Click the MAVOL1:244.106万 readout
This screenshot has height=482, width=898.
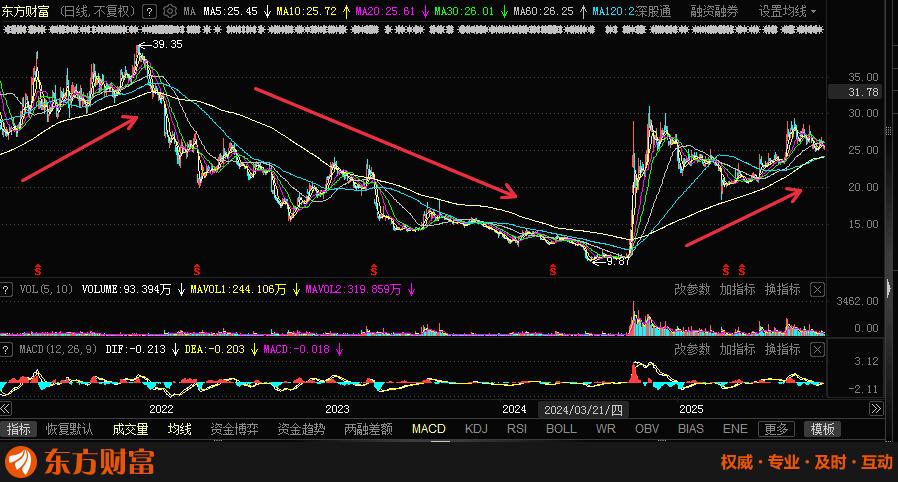[238, 290]
